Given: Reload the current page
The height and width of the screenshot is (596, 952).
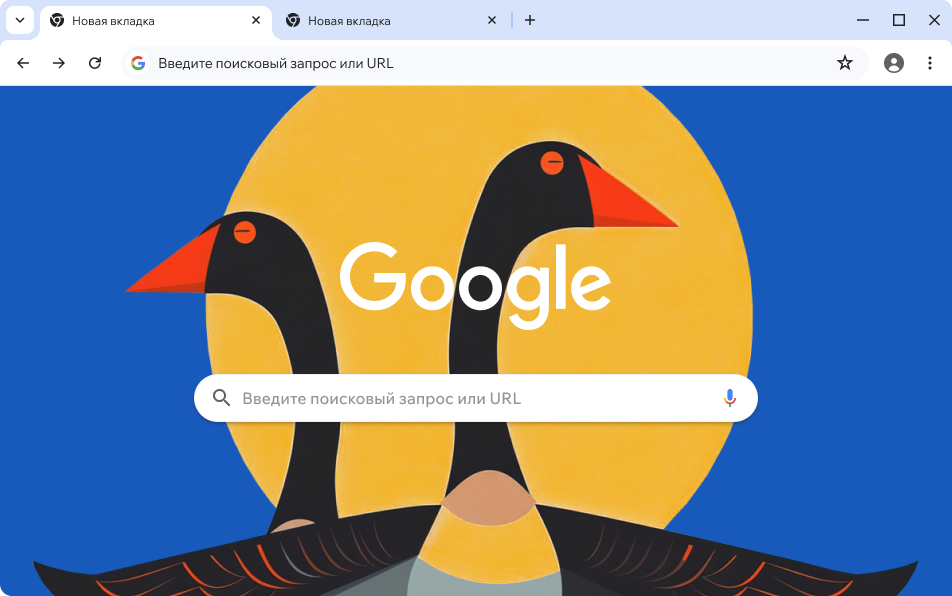Looking at the screenshot, I should tap(95, 63).
